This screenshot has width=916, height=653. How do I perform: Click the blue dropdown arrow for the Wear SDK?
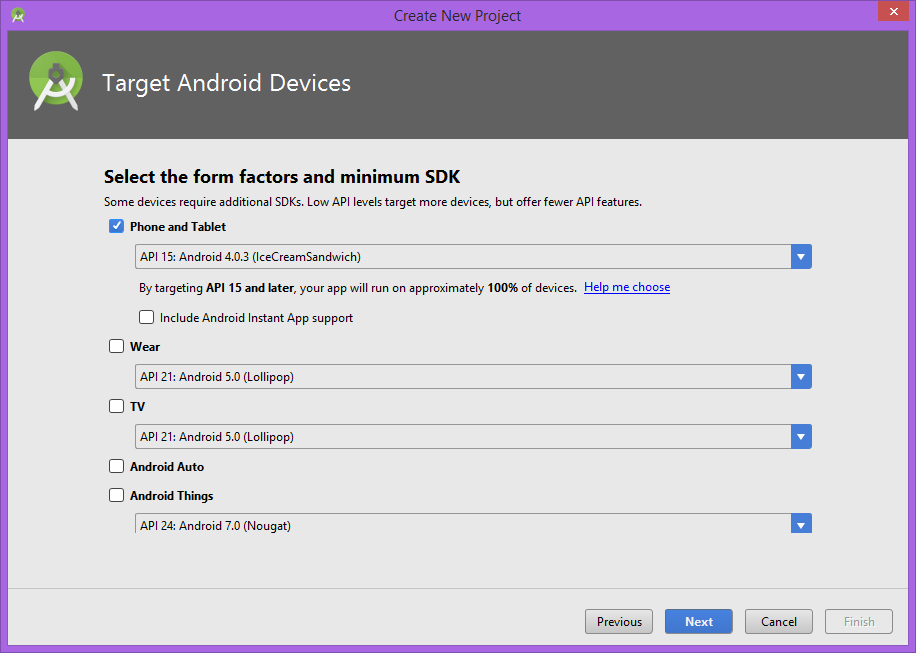[800, 376]
